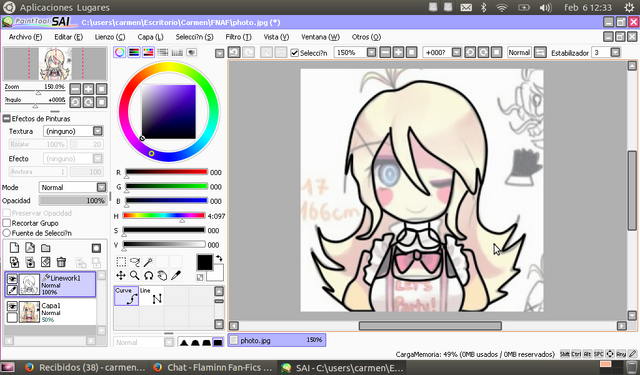Viewport: 640px width, 375px height.
Task: Open the small dropdown beside color panel icons
Action: [x=220, y=53]
